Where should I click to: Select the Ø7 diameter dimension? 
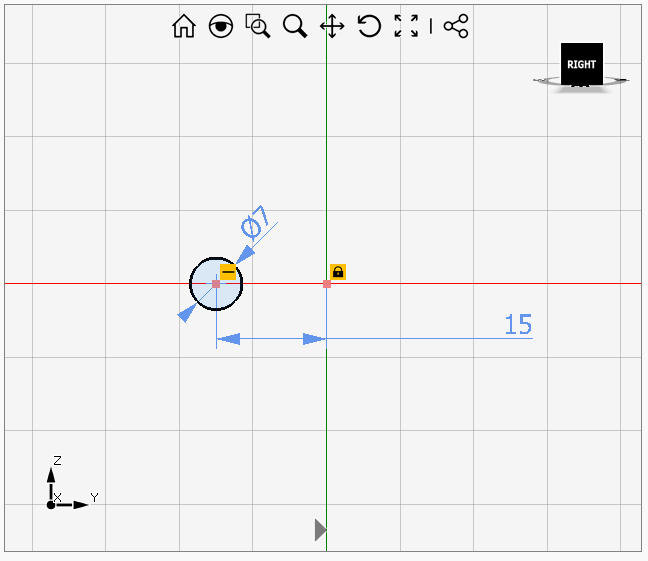[254, 222]
